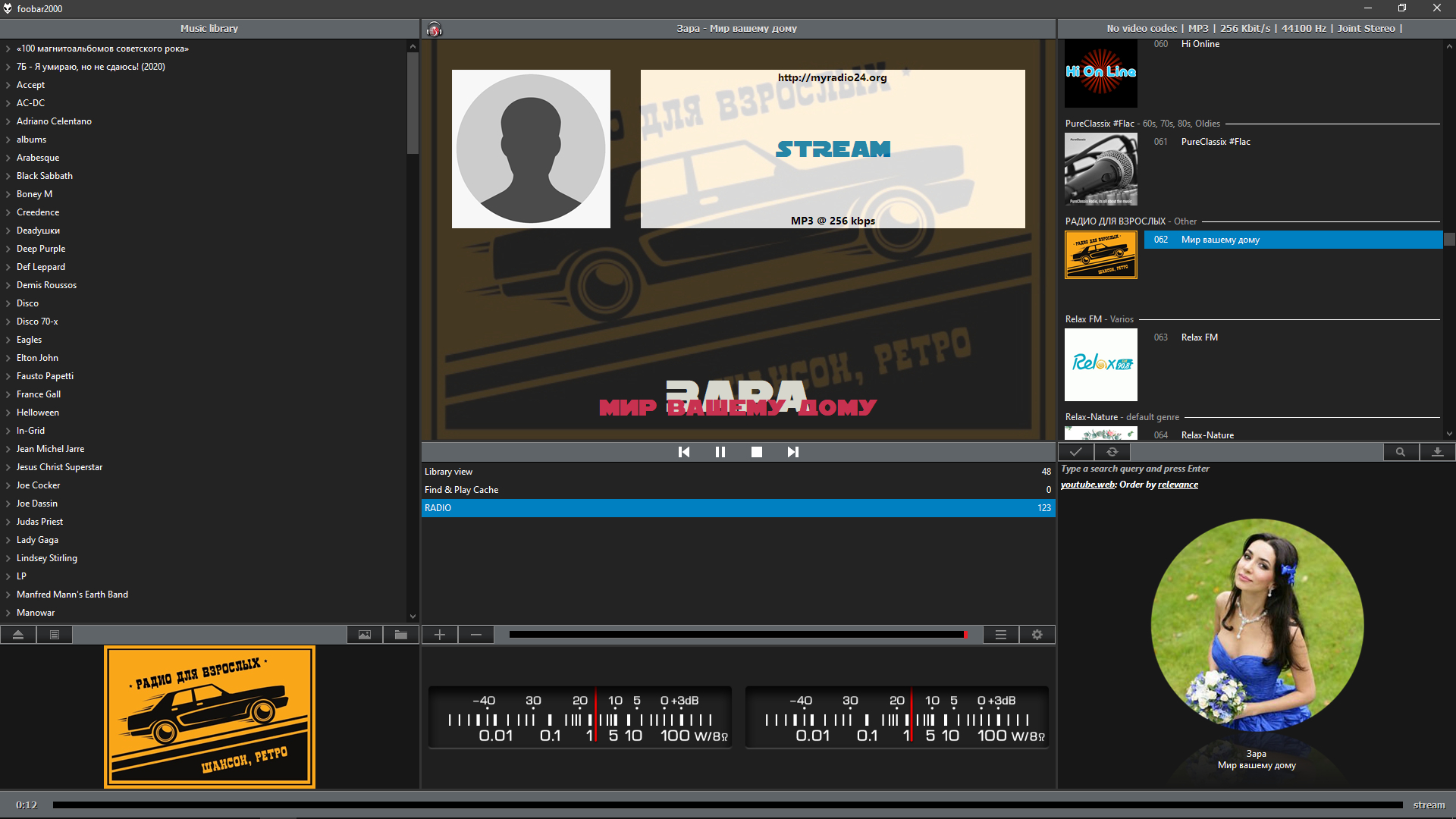Add a playlist with plus button

(x=440, y=635)
